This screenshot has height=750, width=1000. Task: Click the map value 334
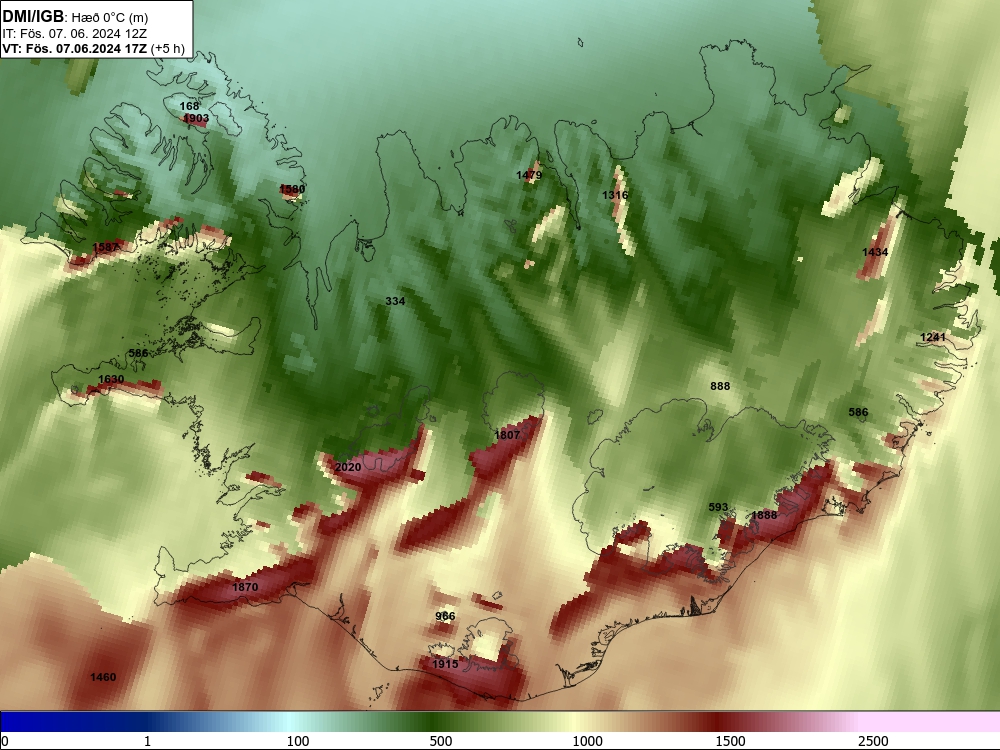[x=395, y=300]
